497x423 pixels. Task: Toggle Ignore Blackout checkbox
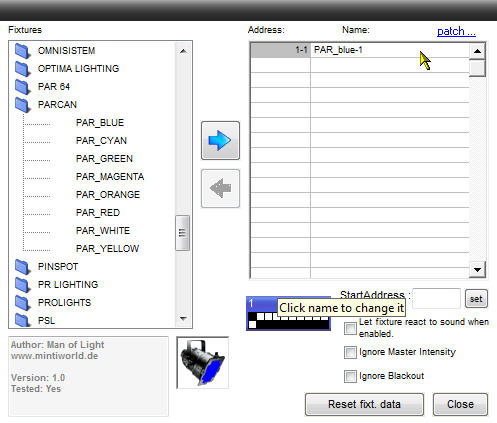(350, 376)
